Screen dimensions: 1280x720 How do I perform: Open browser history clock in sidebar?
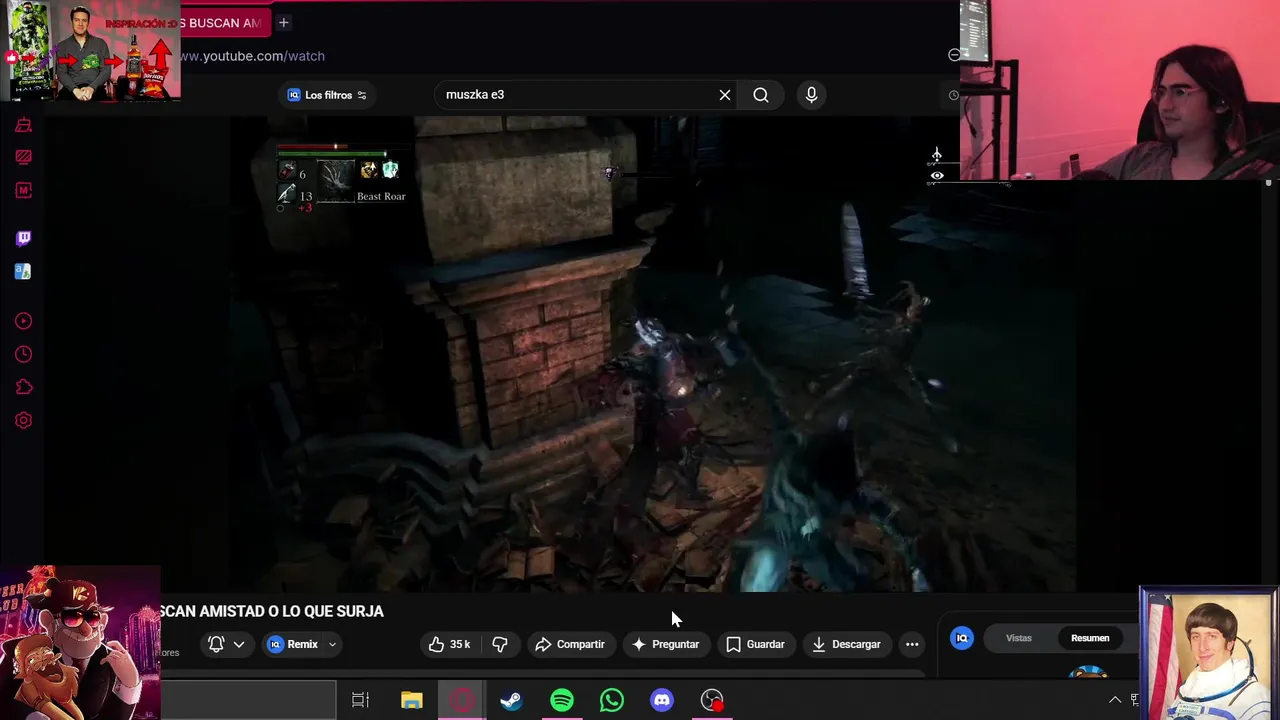pos(23,354)
